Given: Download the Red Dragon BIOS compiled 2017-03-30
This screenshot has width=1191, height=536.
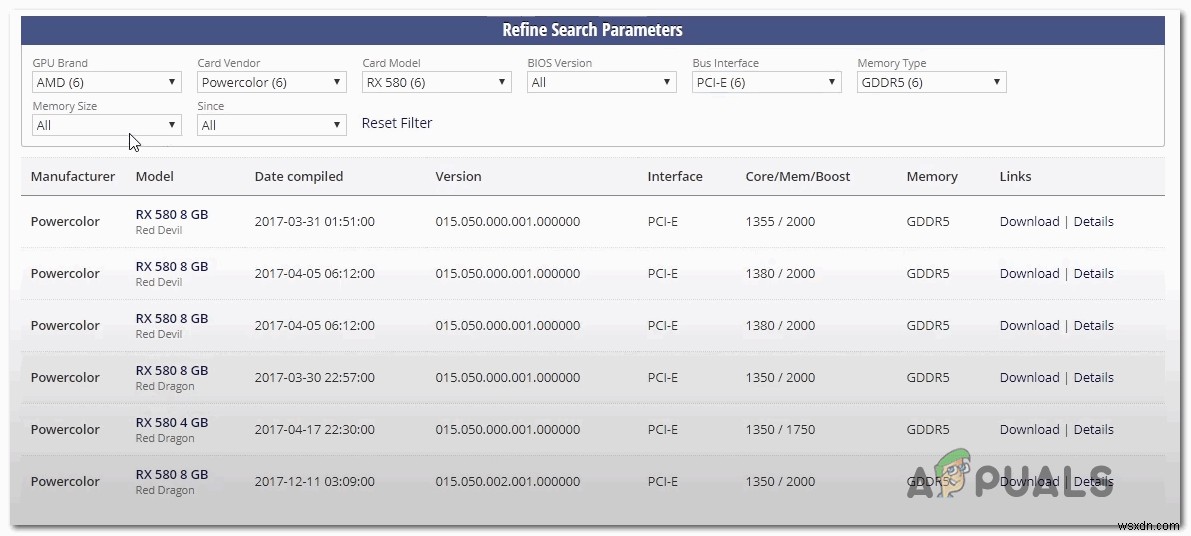Looking at the screenshot, I should point(1029,378).
